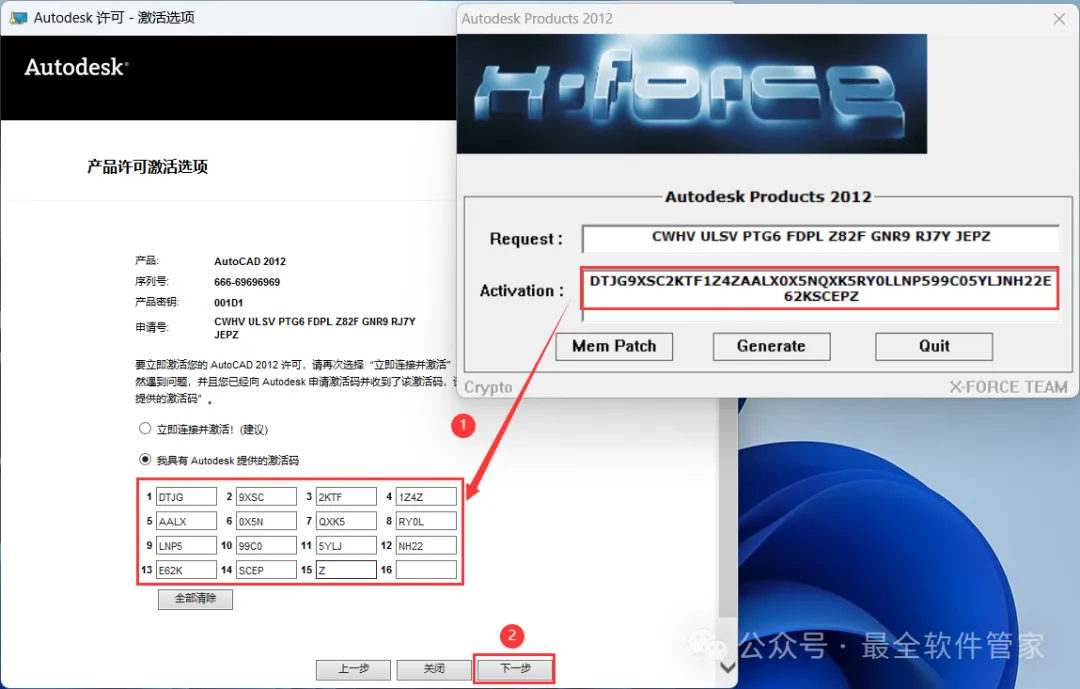This screenshot has height=689, width=1080.
Task: Click the 上一步 (Back) button
Action: 353,669
